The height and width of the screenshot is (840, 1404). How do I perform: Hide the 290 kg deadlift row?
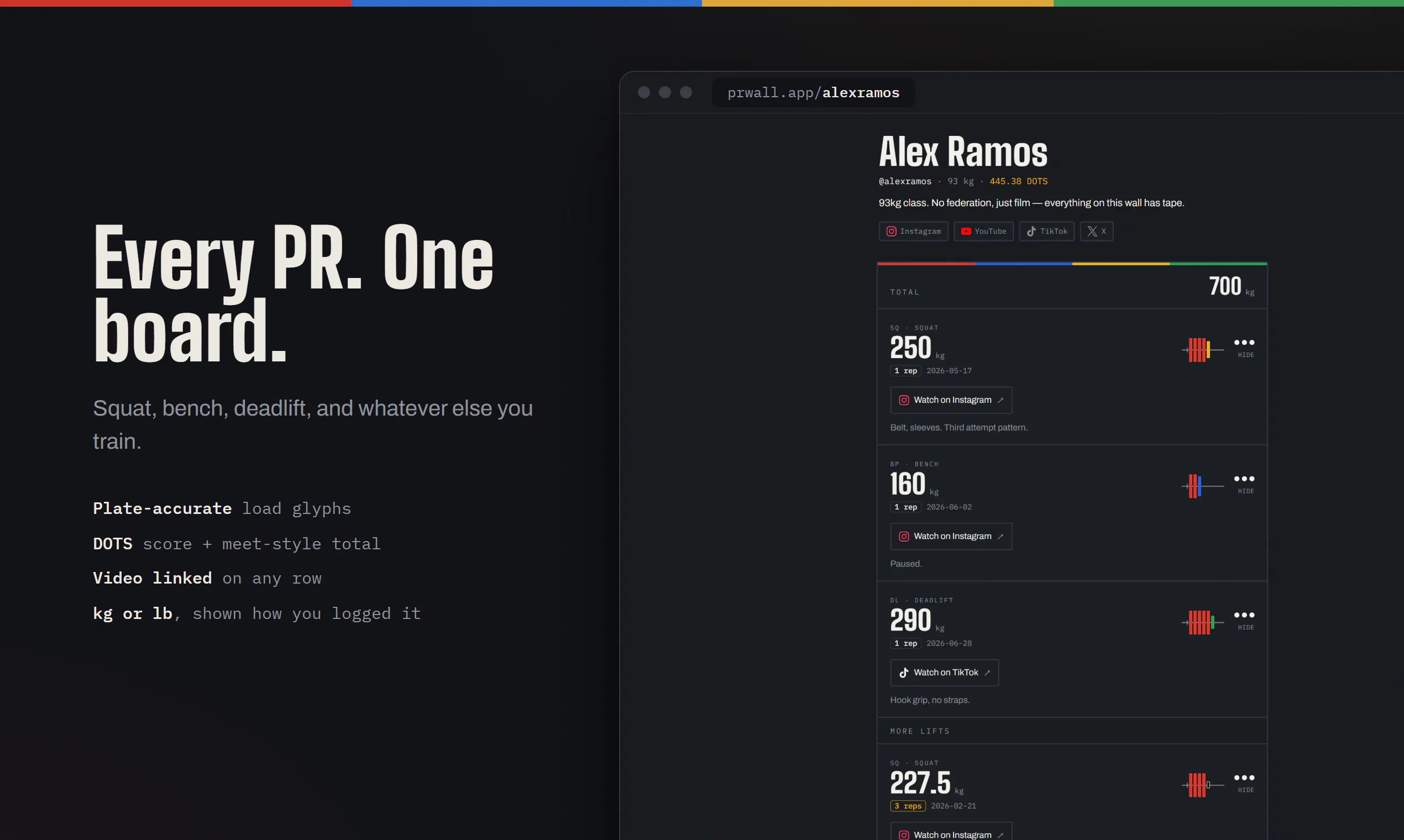1244,620
